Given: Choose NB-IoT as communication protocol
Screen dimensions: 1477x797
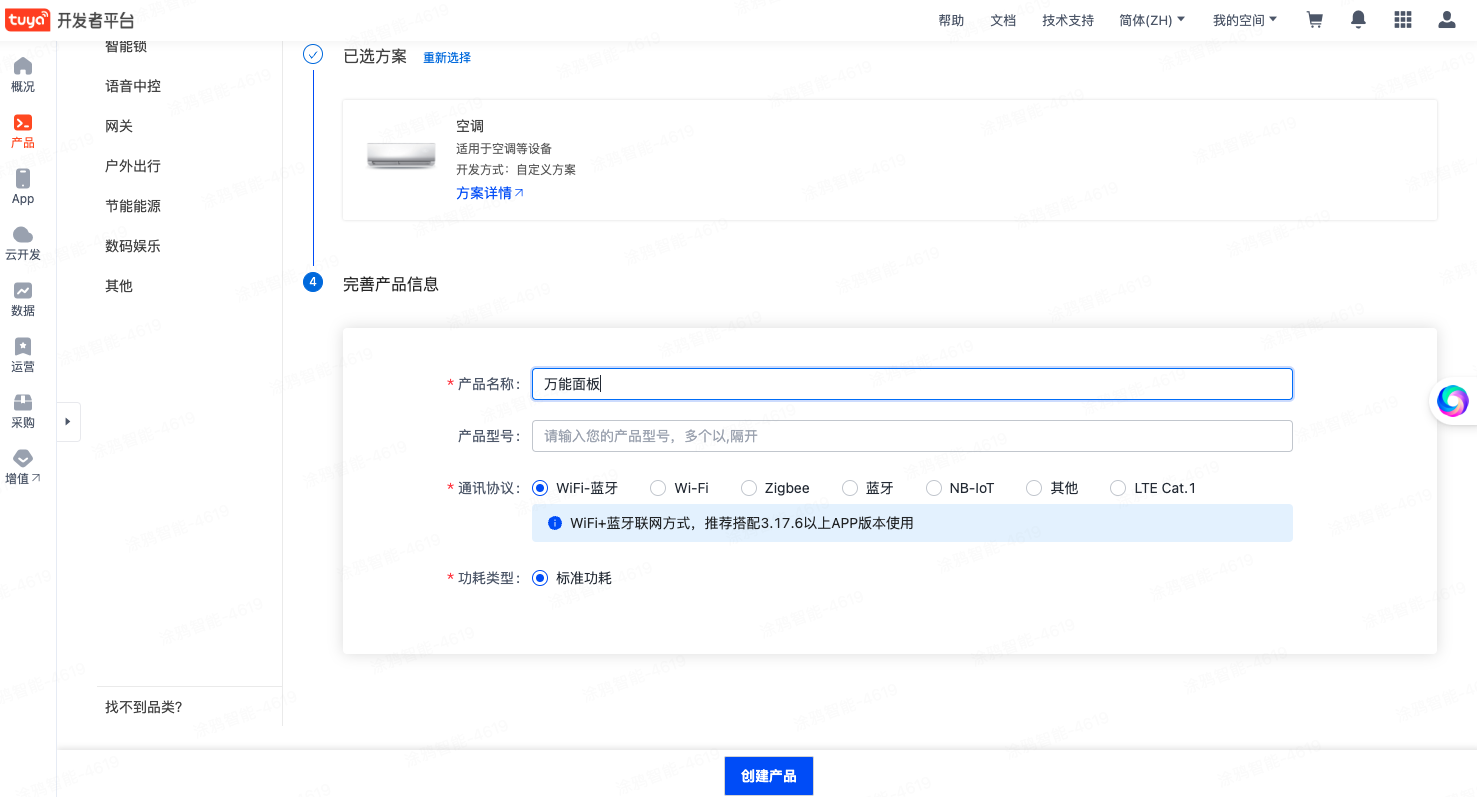Looking at the screenshot, I should (934, 488).
